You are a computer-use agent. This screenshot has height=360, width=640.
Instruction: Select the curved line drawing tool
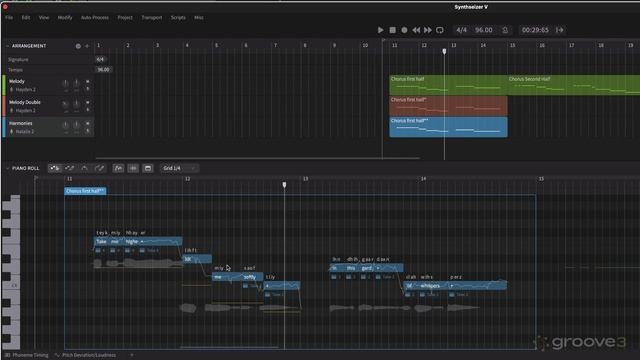click(84, 168)
